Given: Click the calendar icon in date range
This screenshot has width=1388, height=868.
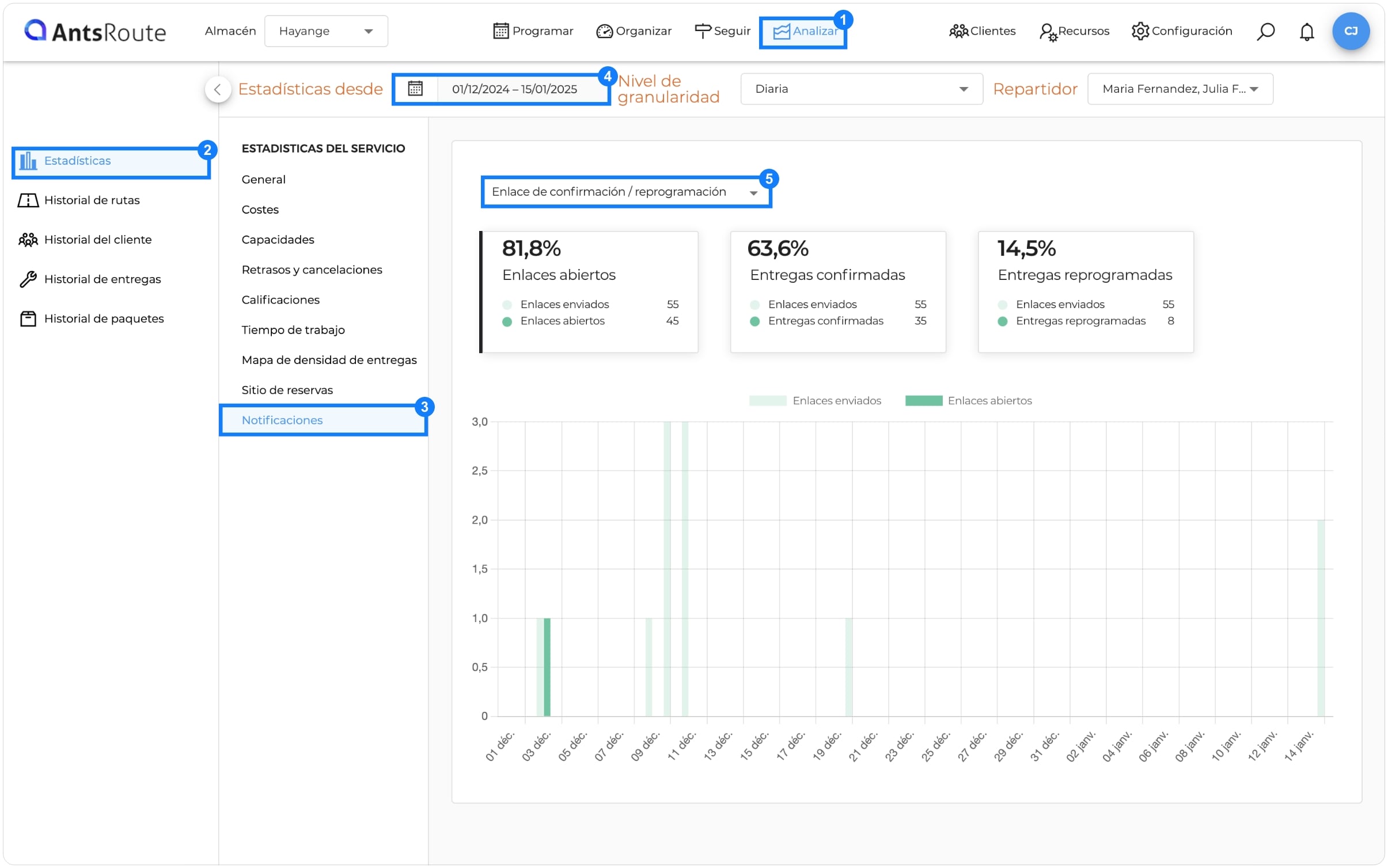Looking at the screenshot, I should pos(415,89).
